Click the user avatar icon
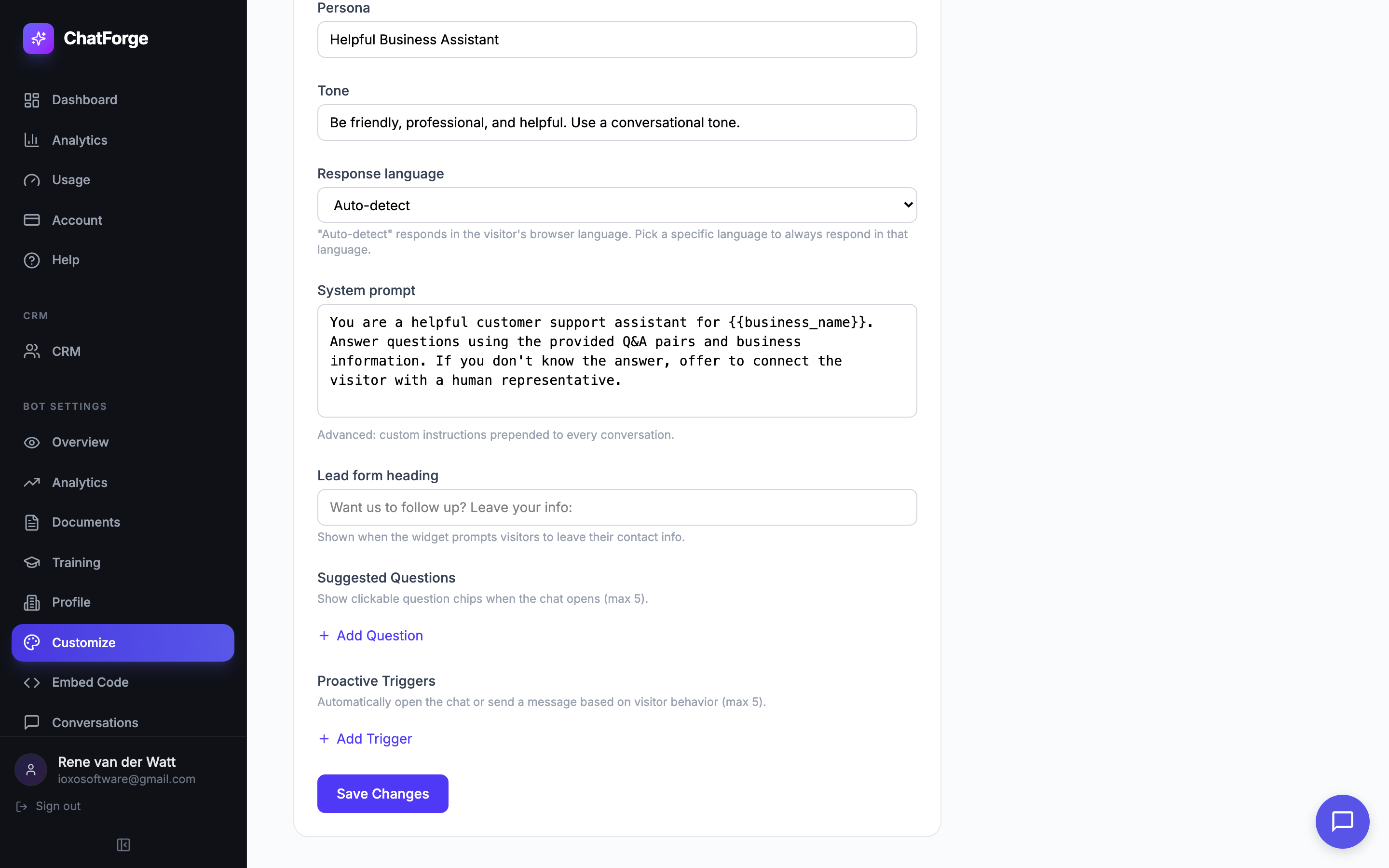The height and width of the screenshot is (868, 1389). (30, 769)
